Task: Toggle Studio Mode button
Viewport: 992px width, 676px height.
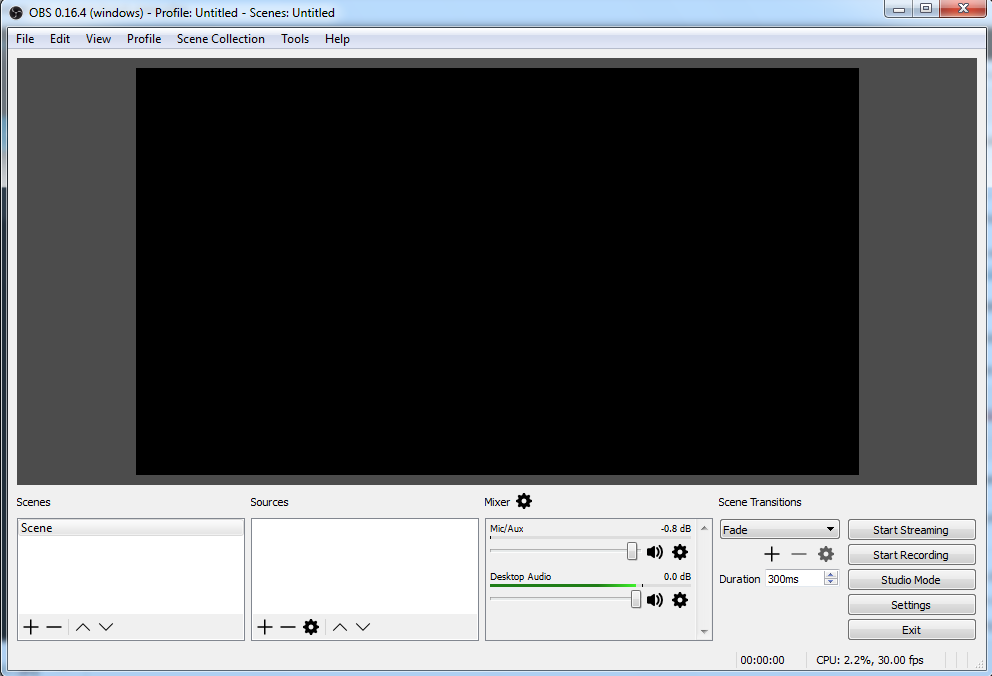Action: [911, 580]
